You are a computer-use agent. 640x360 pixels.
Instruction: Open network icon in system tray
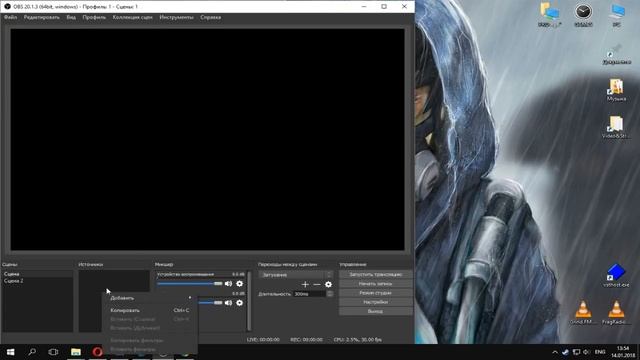click(576, 352)
